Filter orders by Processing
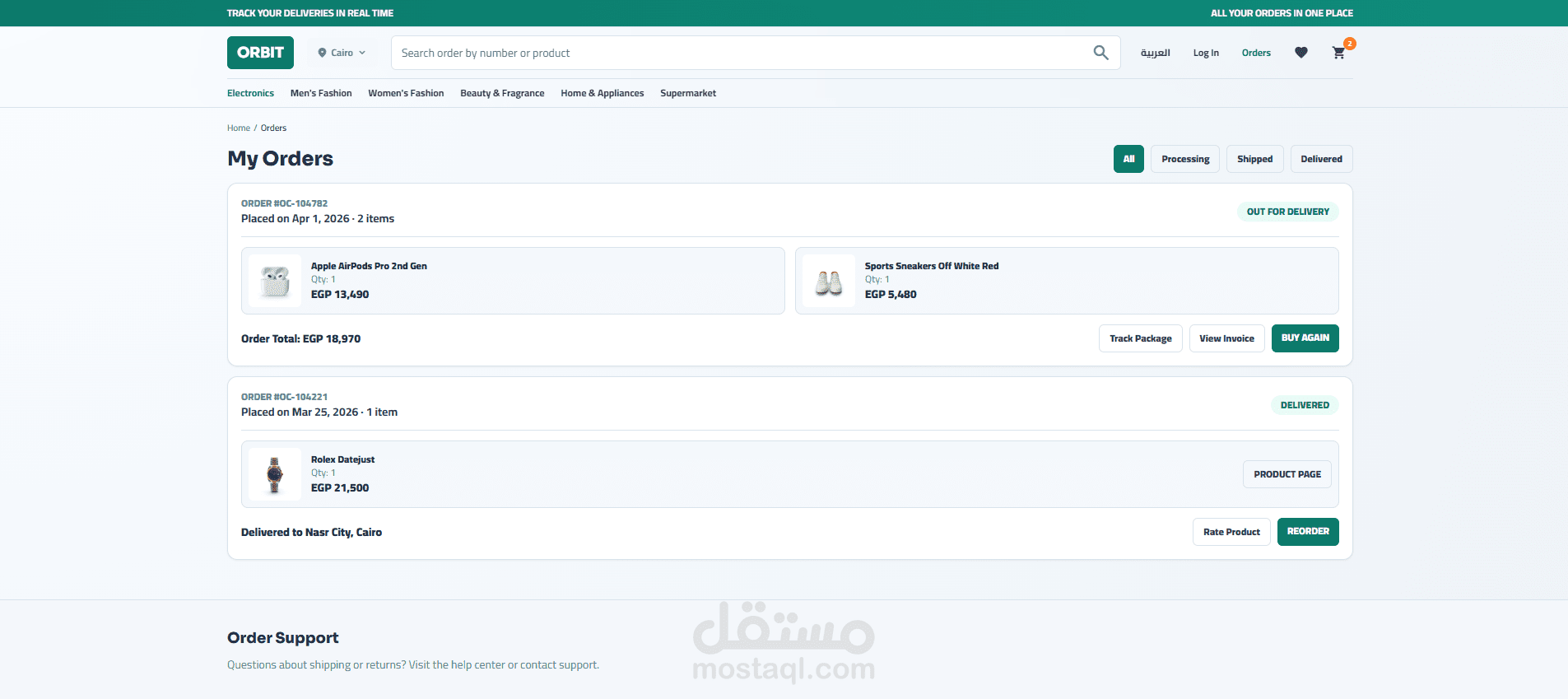Image resolution: width=1568 pixels, height=699 pixels. [1185, 159]
